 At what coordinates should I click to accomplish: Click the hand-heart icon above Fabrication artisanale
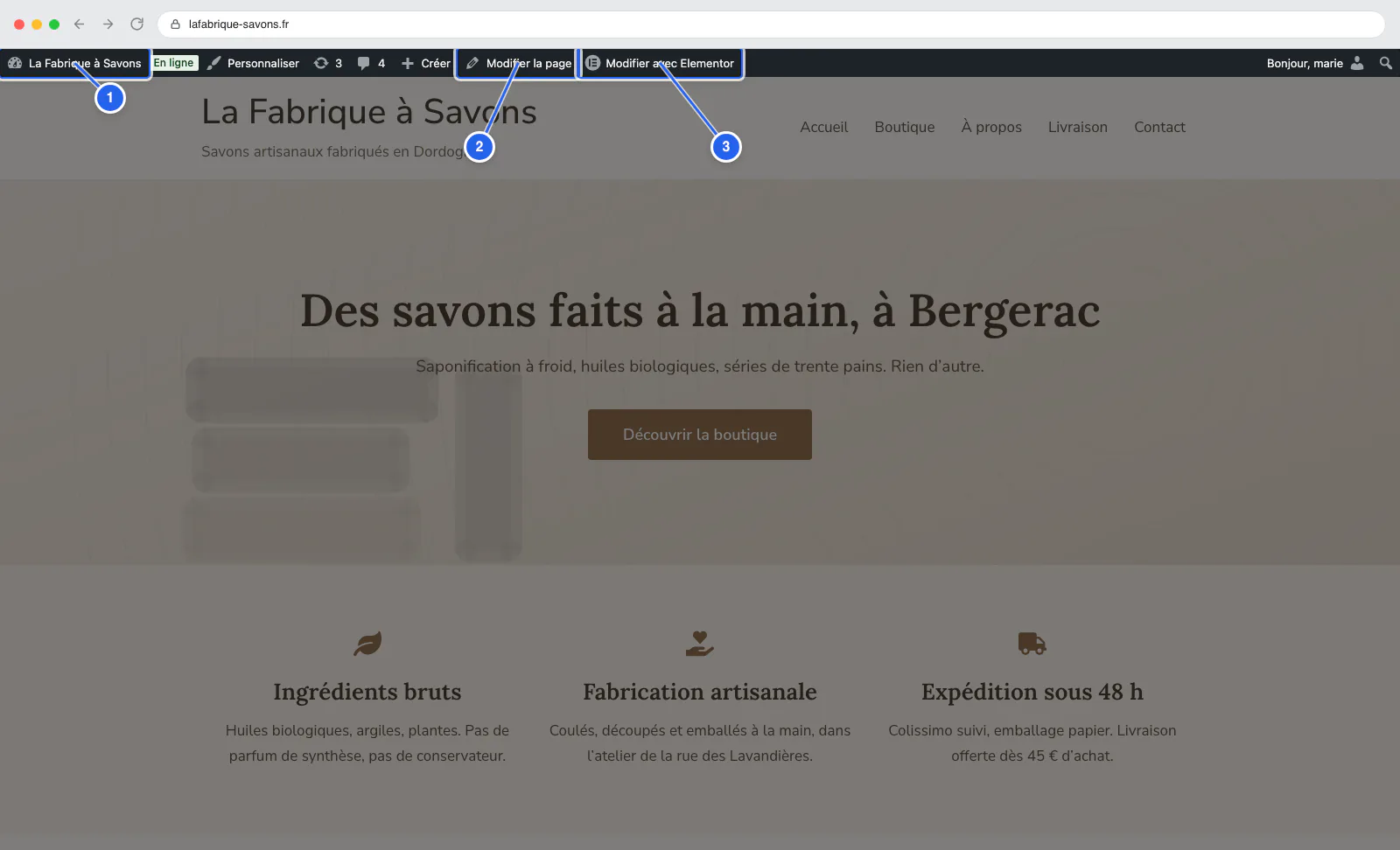tap(700, 644)
